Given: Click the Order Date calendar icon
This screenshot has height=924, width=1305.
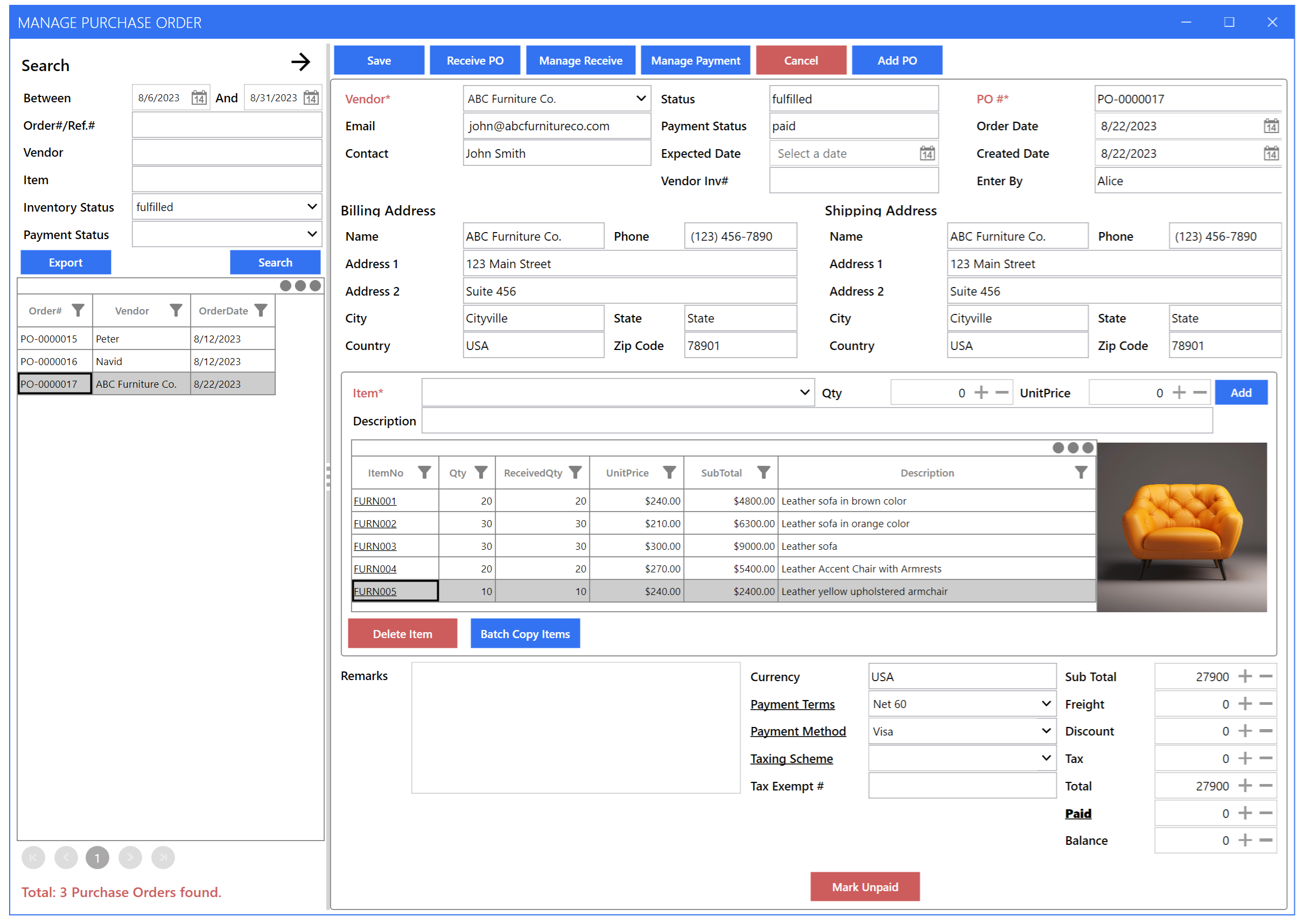Looking at the screenshot, I should click(1273, 126).
